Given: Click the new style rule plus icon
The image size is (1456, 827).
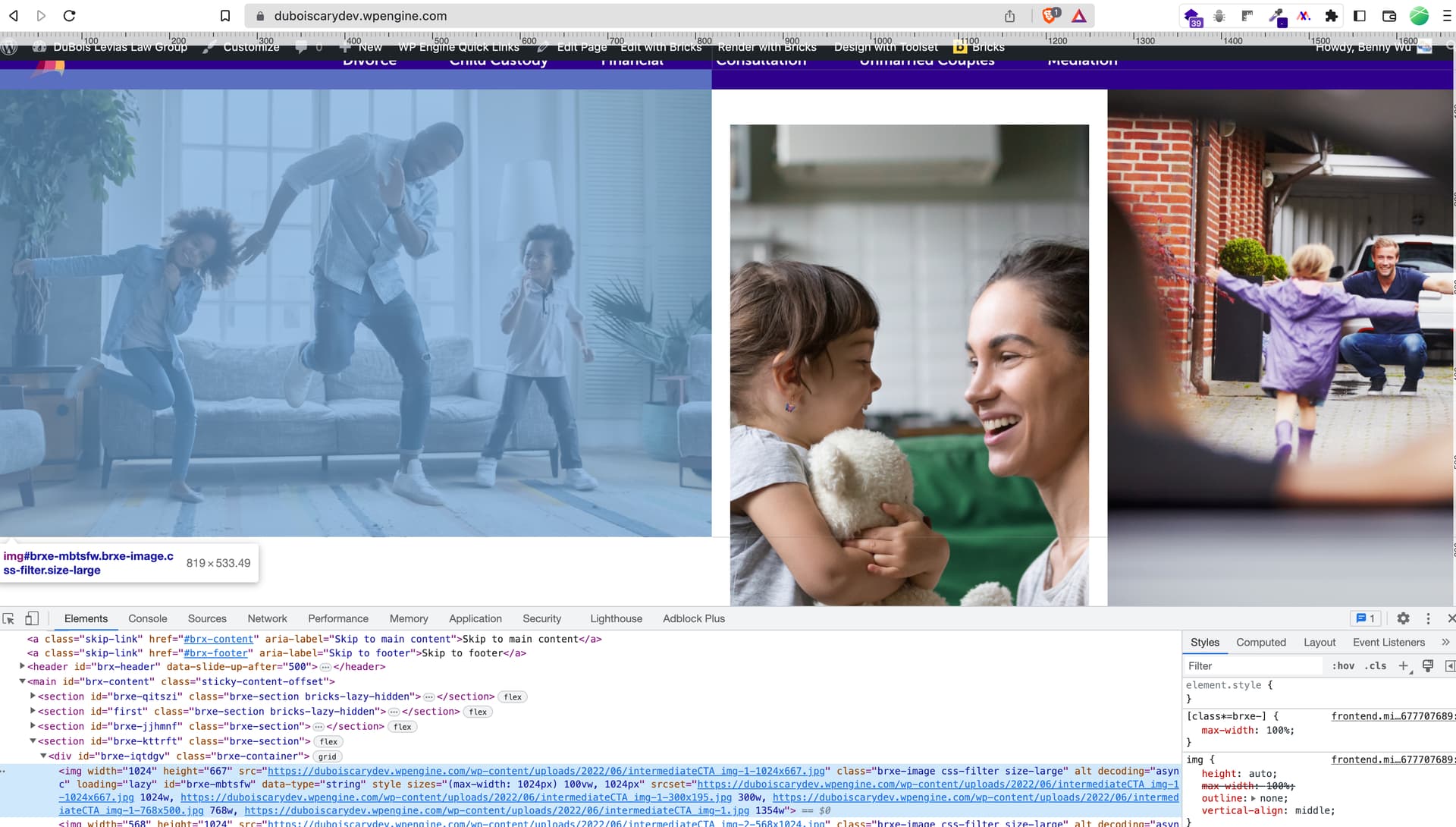Looking at the screenshot, I should click(1403, 665).
